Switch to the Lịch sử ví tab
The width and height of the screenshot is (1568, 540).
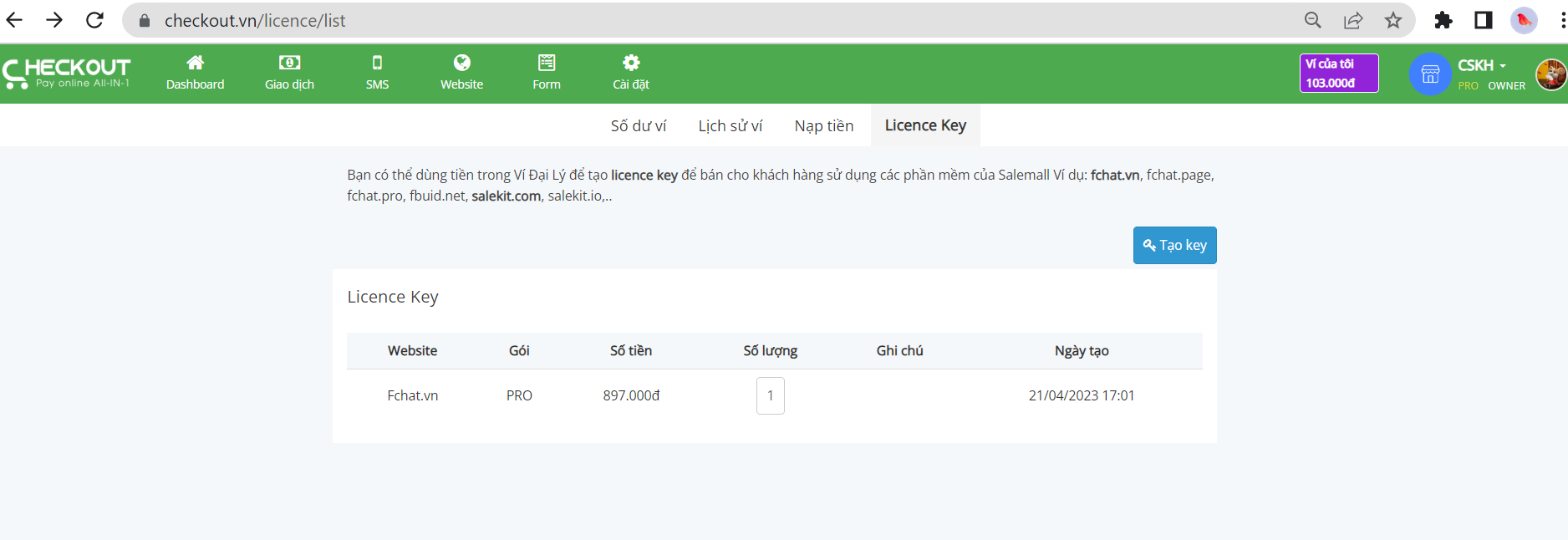pyautogui.click(x=731, y=125)
